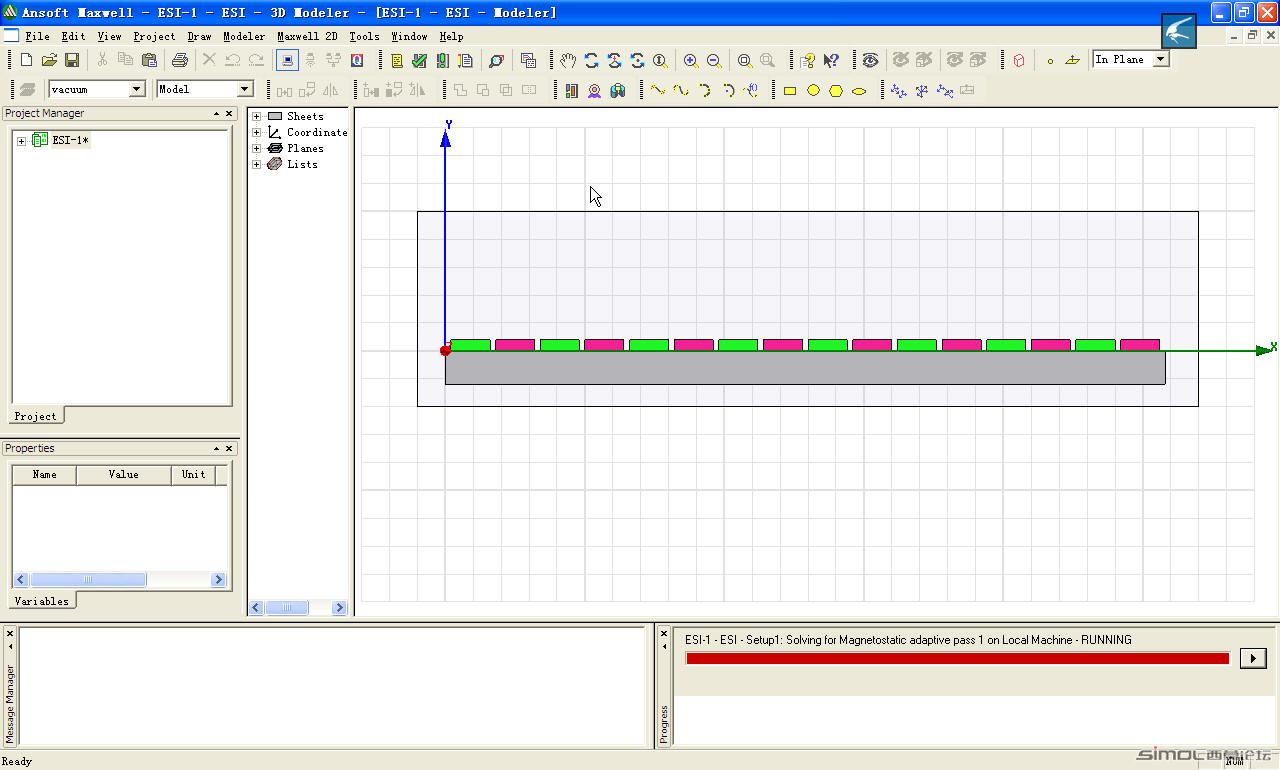Open an existing project with folder icon
Image resolution: width=1280 pixels, height=770 pixels.
click(x=49, y=60)
